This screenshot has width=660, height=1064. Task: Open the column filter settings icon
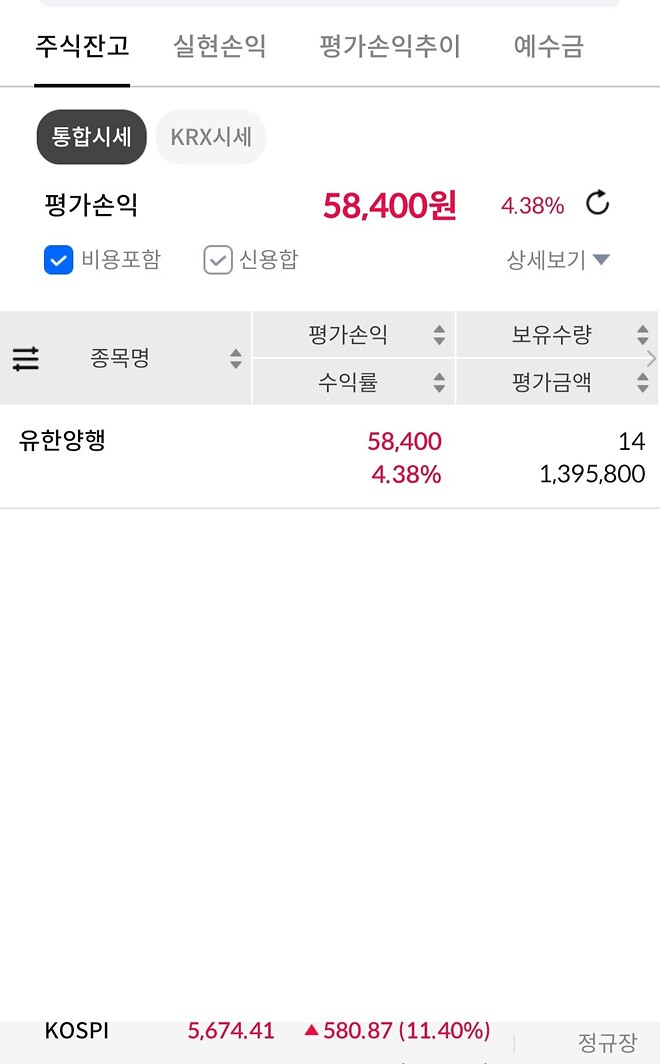(25, 358)
